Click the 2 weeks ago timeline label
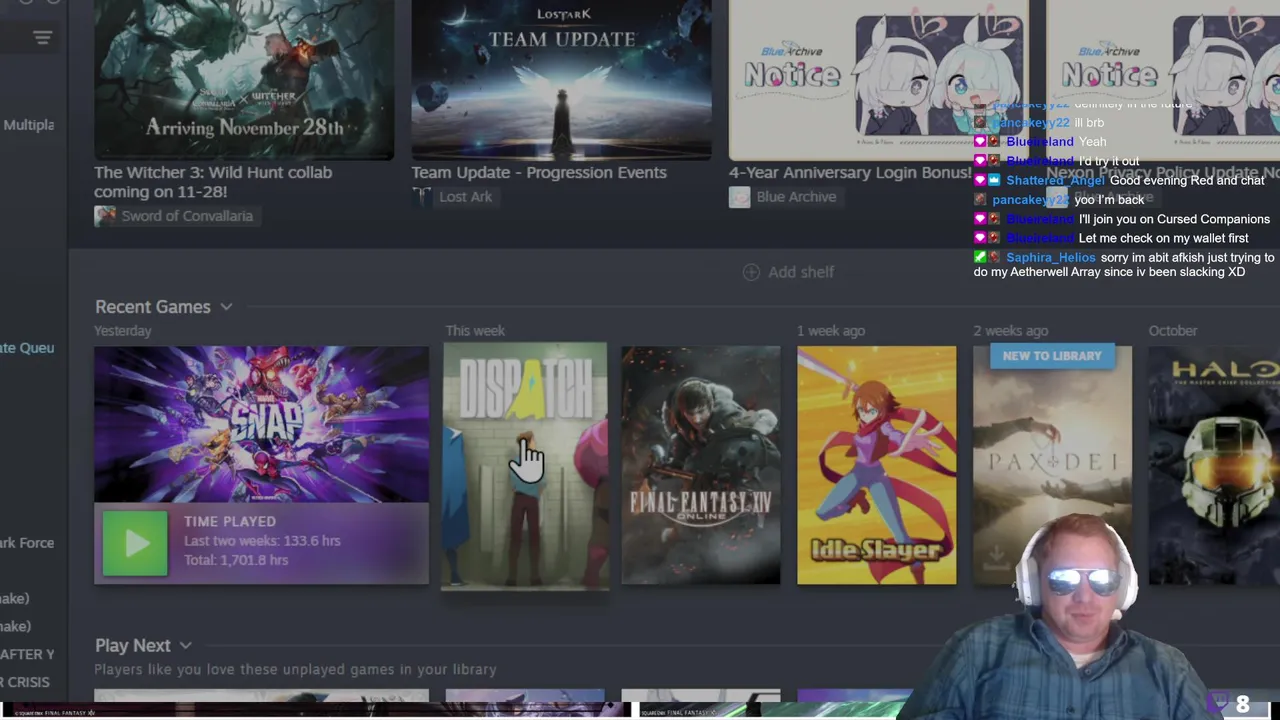Screen dimensions: 1280x720 [1011, 331]
